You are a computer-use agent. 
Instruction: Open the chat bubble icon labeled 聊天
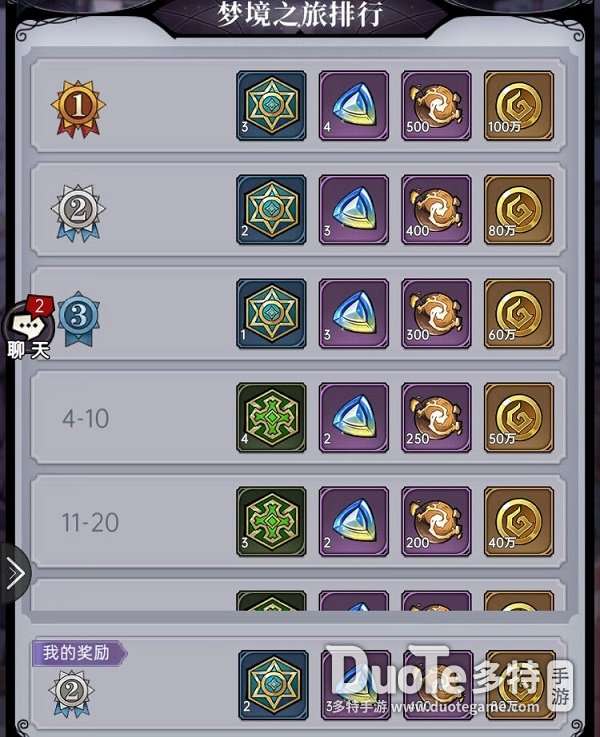coord(27,328)
